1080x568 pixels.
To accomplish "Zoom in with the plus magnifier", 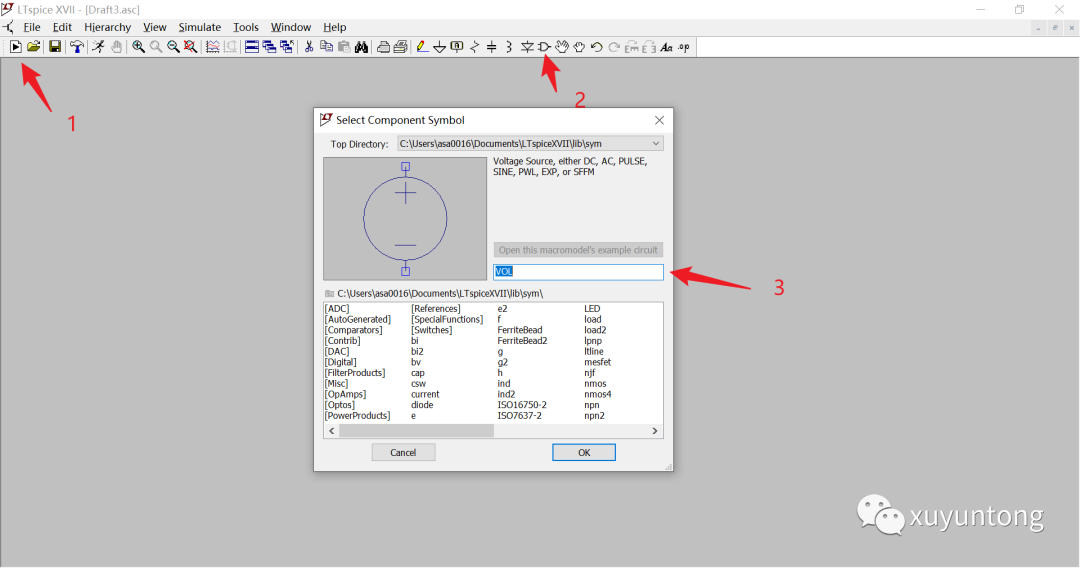I will coord(138,47).
